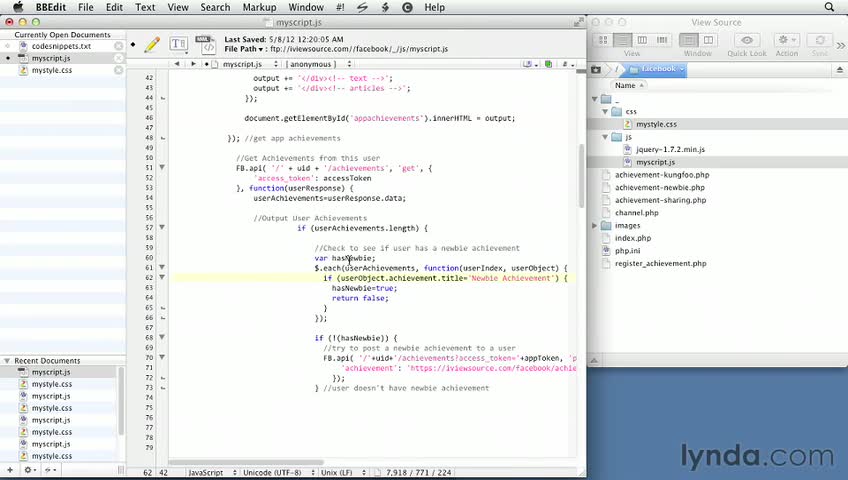Select single-pane Window layout in View Source
The height and width of the screenshot is (480, 848).
pyautogui.click(x=688, y=40)
